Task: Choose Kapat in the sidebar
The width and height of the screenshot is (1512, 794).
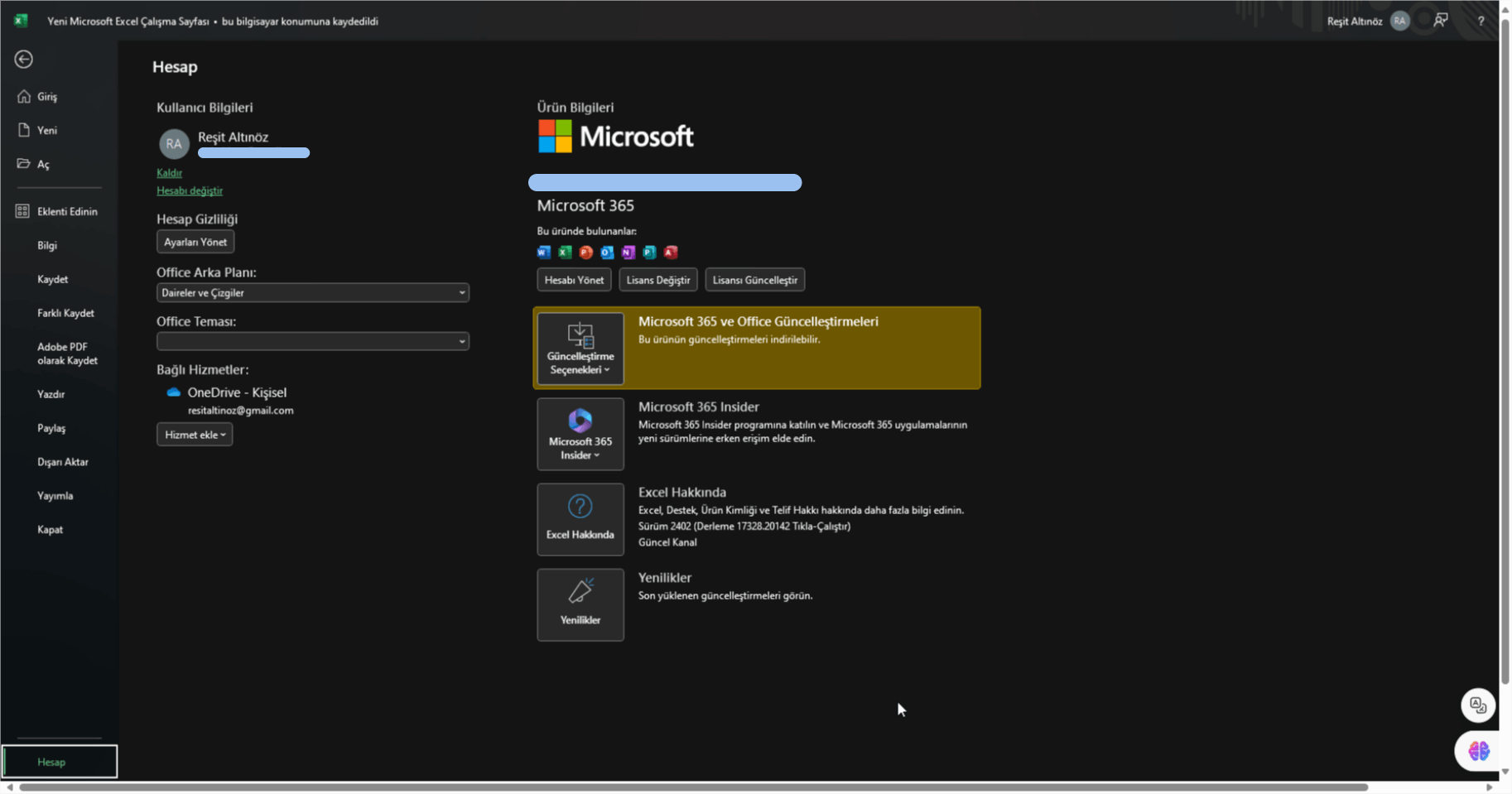Action: click(50, 530)
